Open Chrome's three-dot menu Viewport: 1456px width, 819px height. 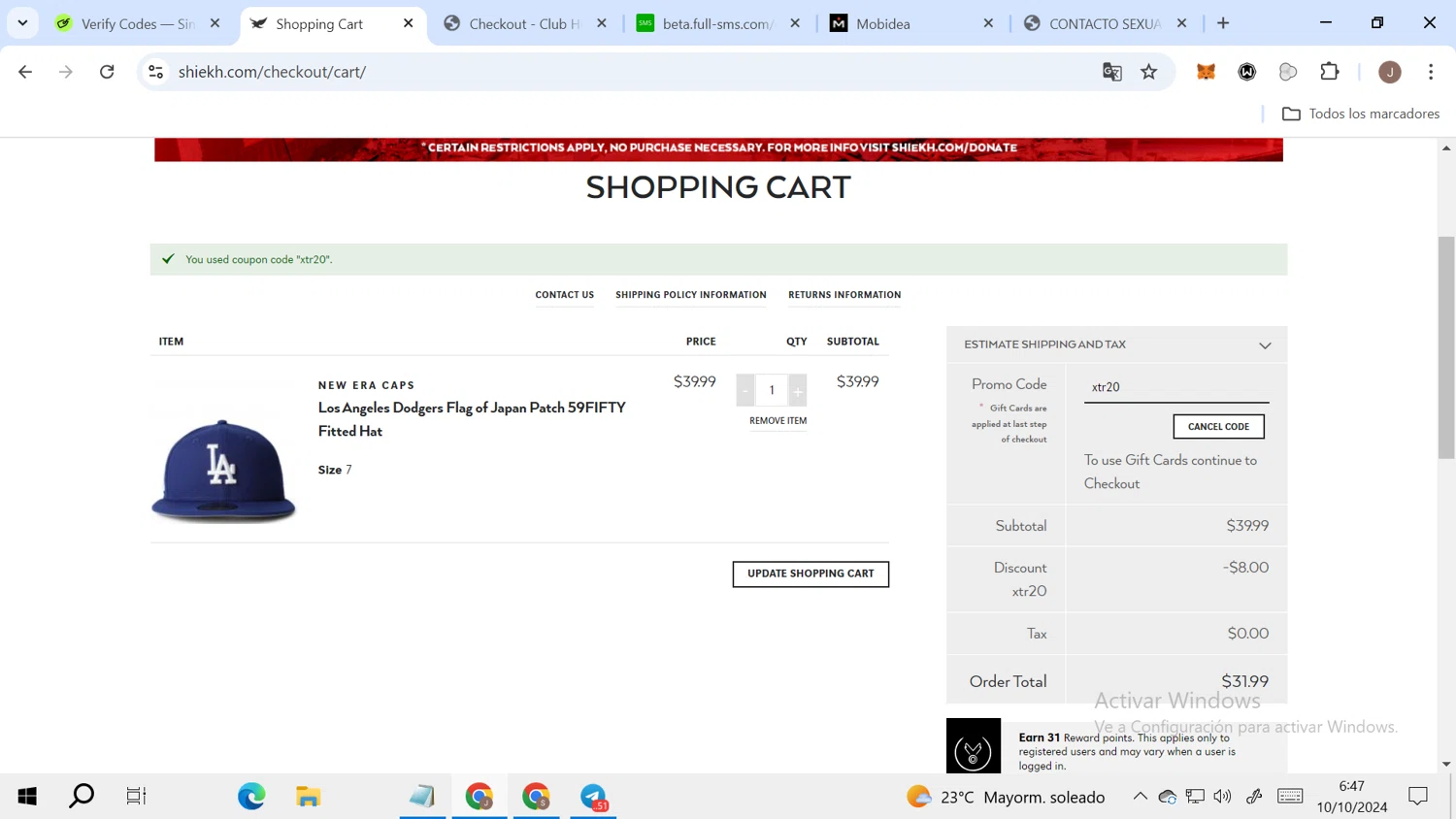(x=1431, y=72)
